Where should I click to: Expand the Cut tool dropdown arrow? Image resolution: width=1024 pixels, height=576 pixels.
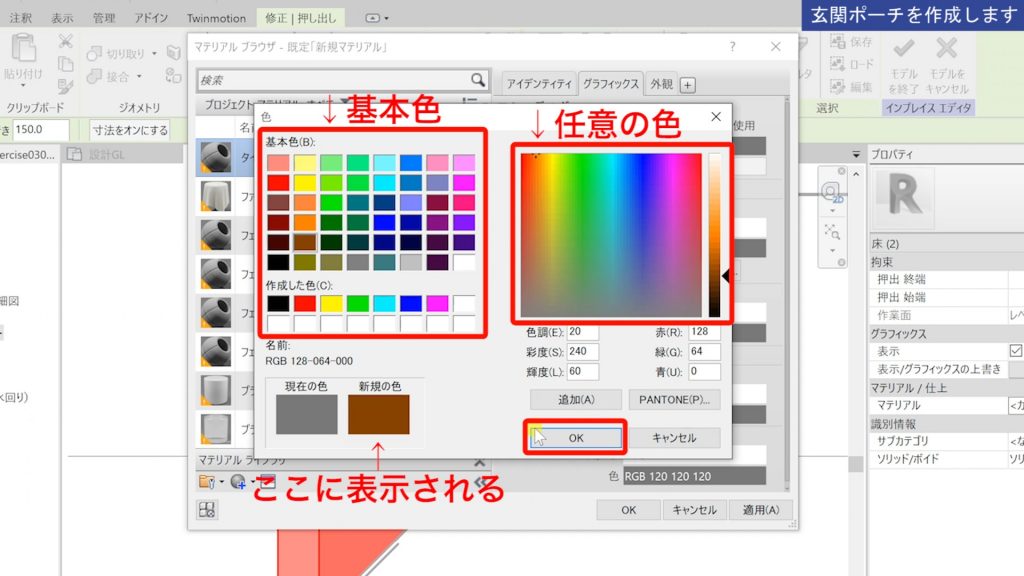[x=154, y=53]
